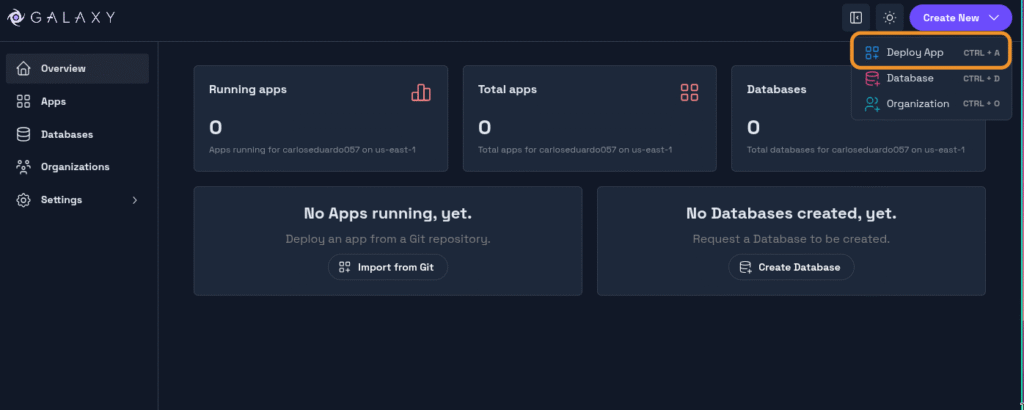
Task: Click the Total apps grid icon
Action: 689,92
